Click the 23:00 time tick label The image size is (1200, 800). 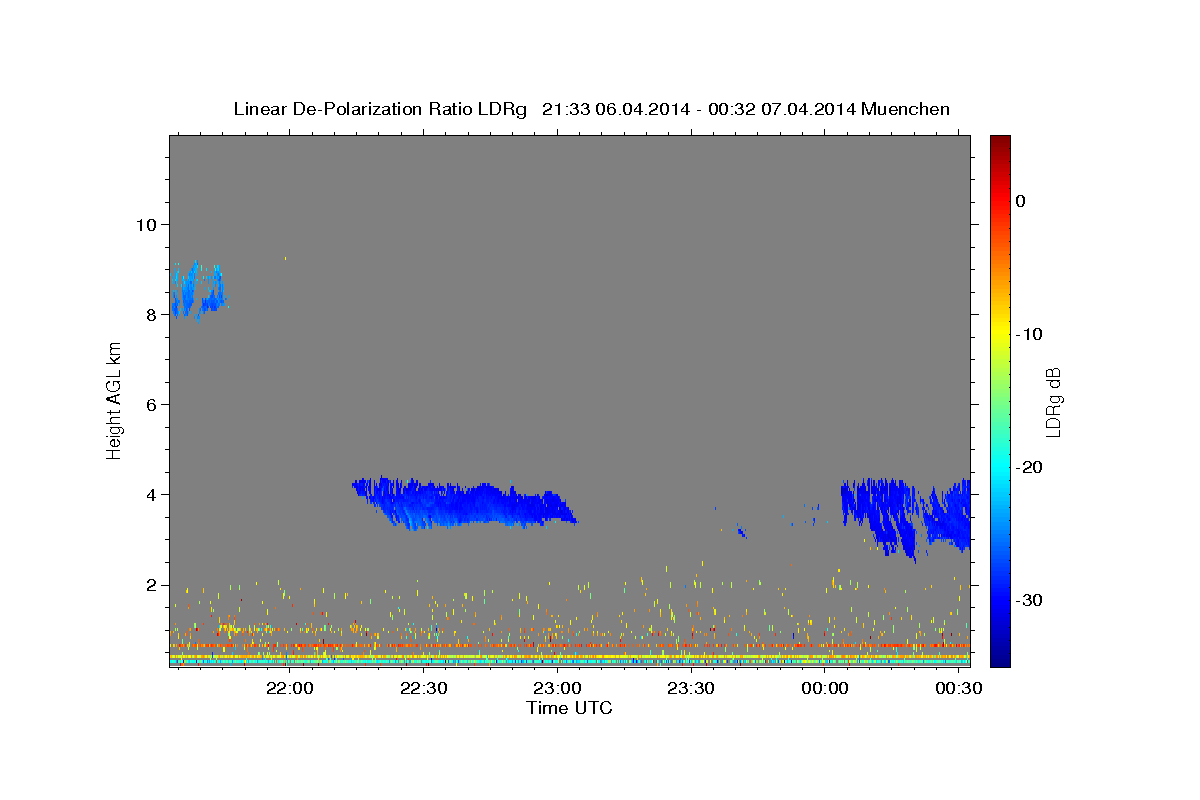557,689
